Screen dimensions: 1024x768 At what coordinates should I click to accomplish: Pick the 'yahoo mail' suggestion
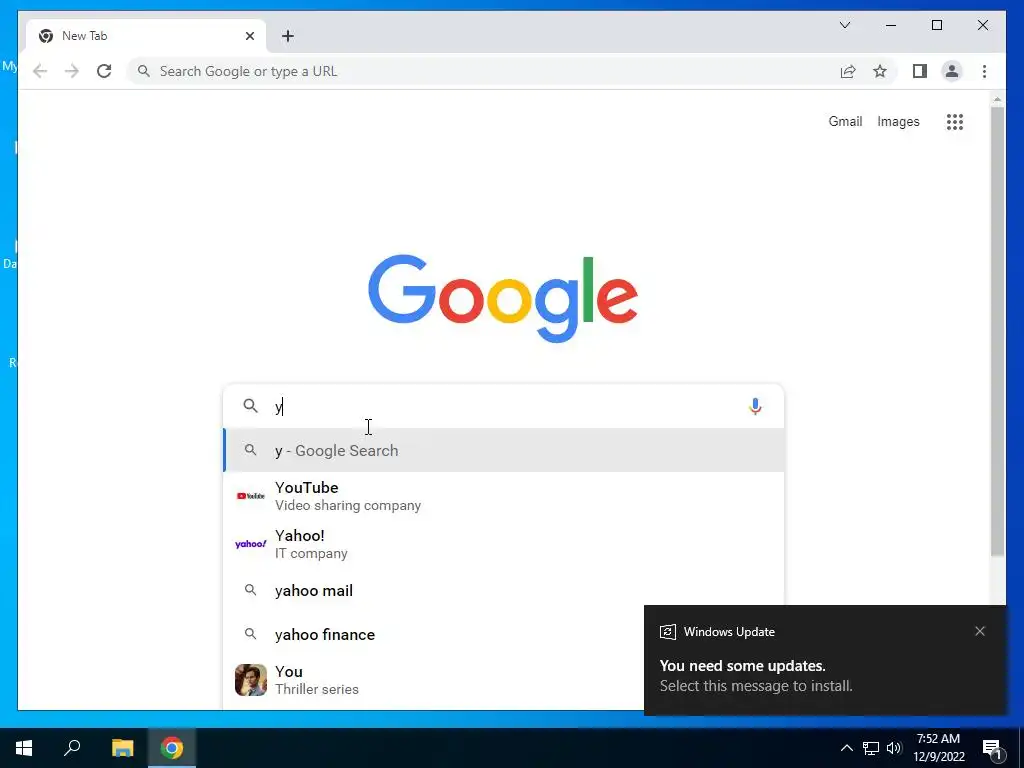pyautogui.click(x=504, y=590)
